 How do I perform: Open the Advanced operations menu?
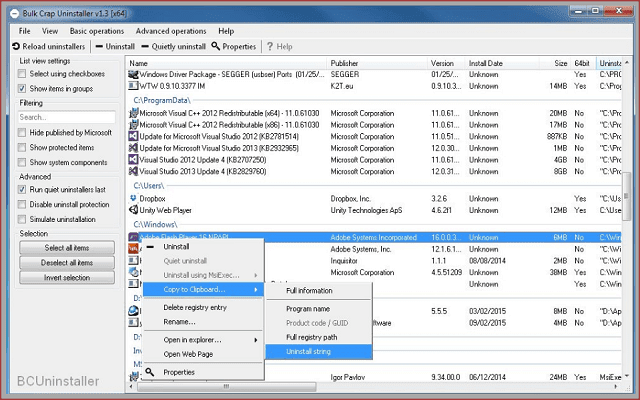[173, 31]
